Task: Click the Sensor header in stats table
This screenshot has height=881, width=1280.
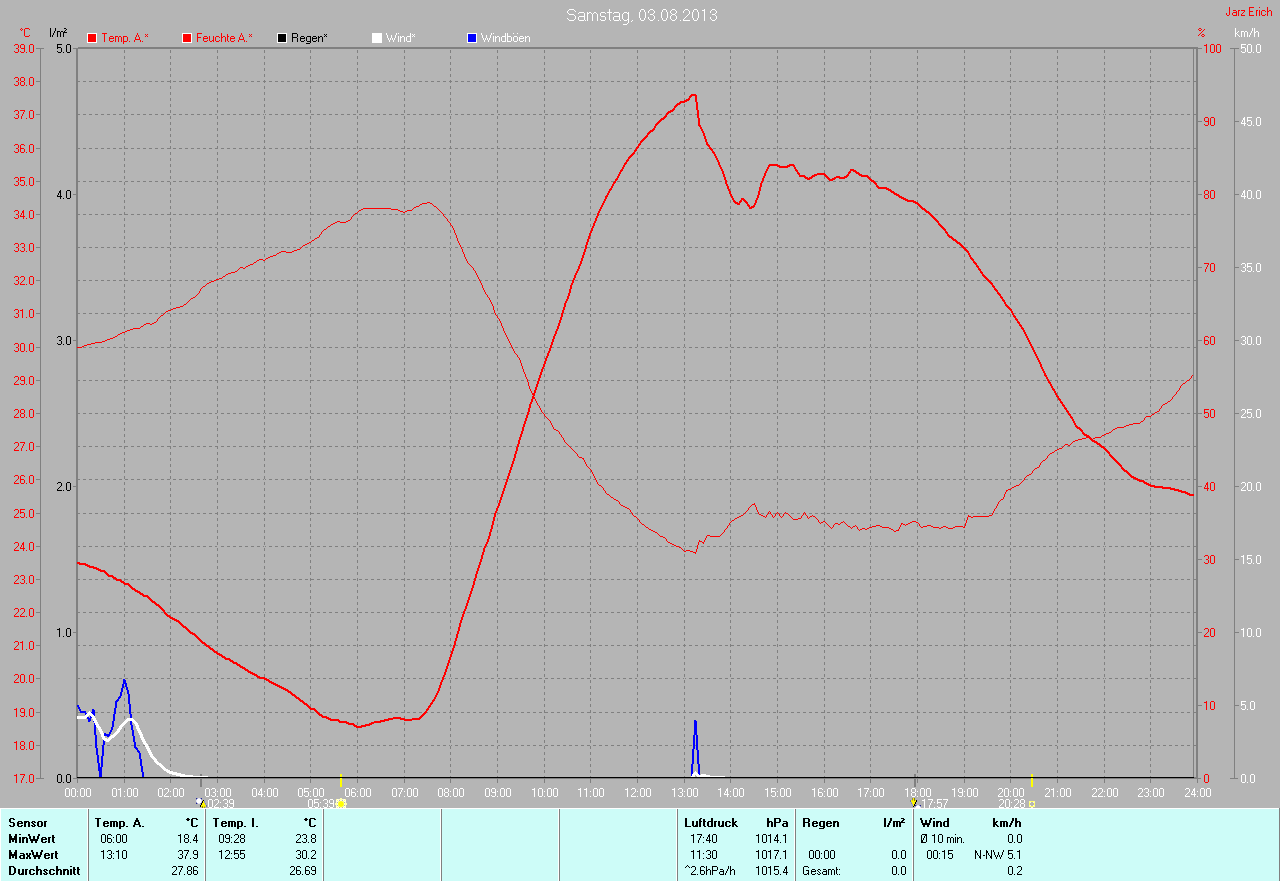Action: [27, 823]
